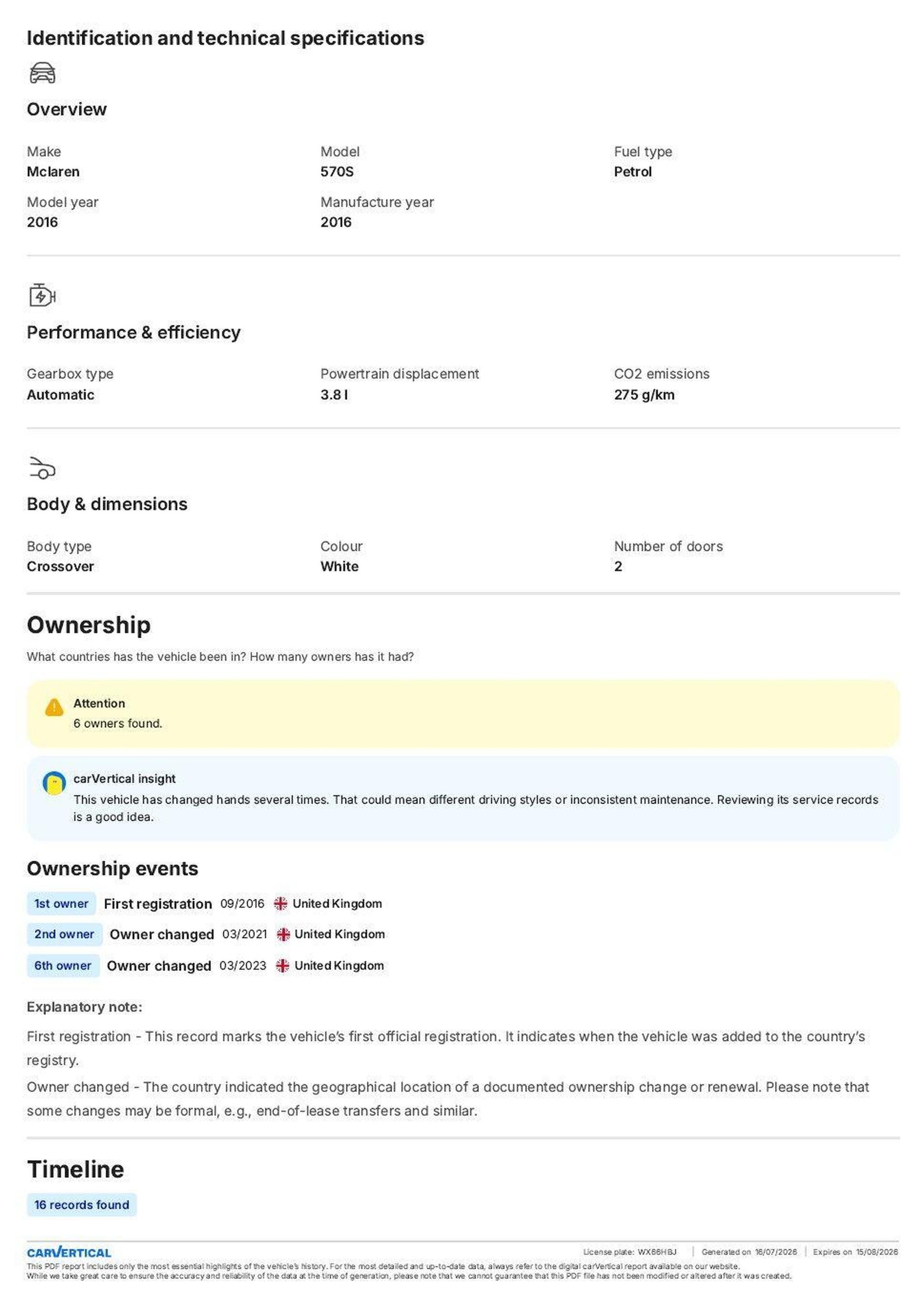Click the Mclaren make value
924x1291 pixels.
point(53,172)
